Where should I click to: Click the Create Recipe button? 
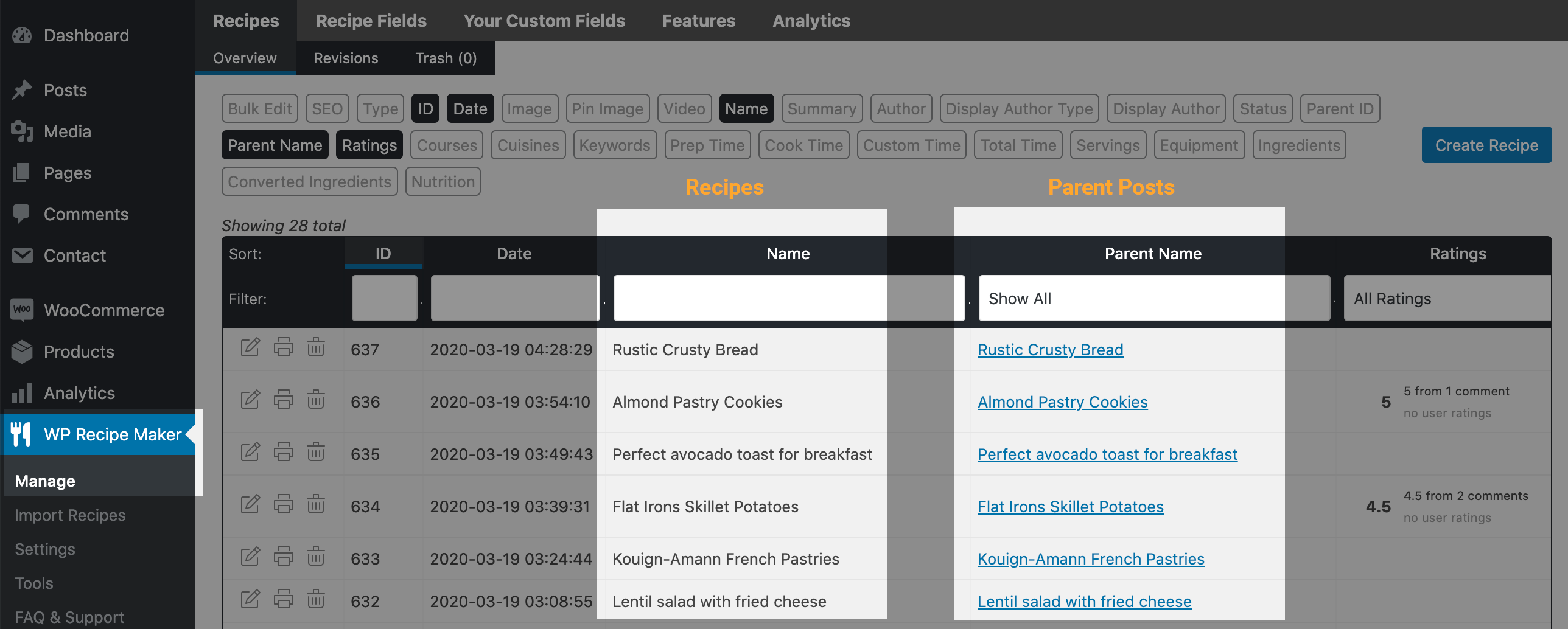pos(1486,145)
